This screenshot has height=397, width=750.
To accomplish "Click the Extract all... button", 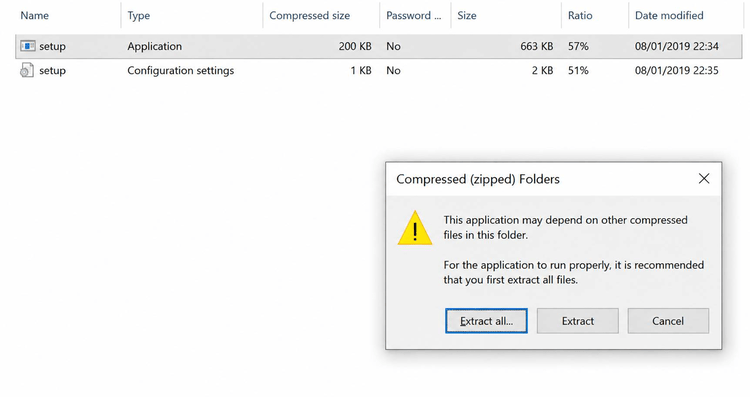I will [x=486, y=321].
